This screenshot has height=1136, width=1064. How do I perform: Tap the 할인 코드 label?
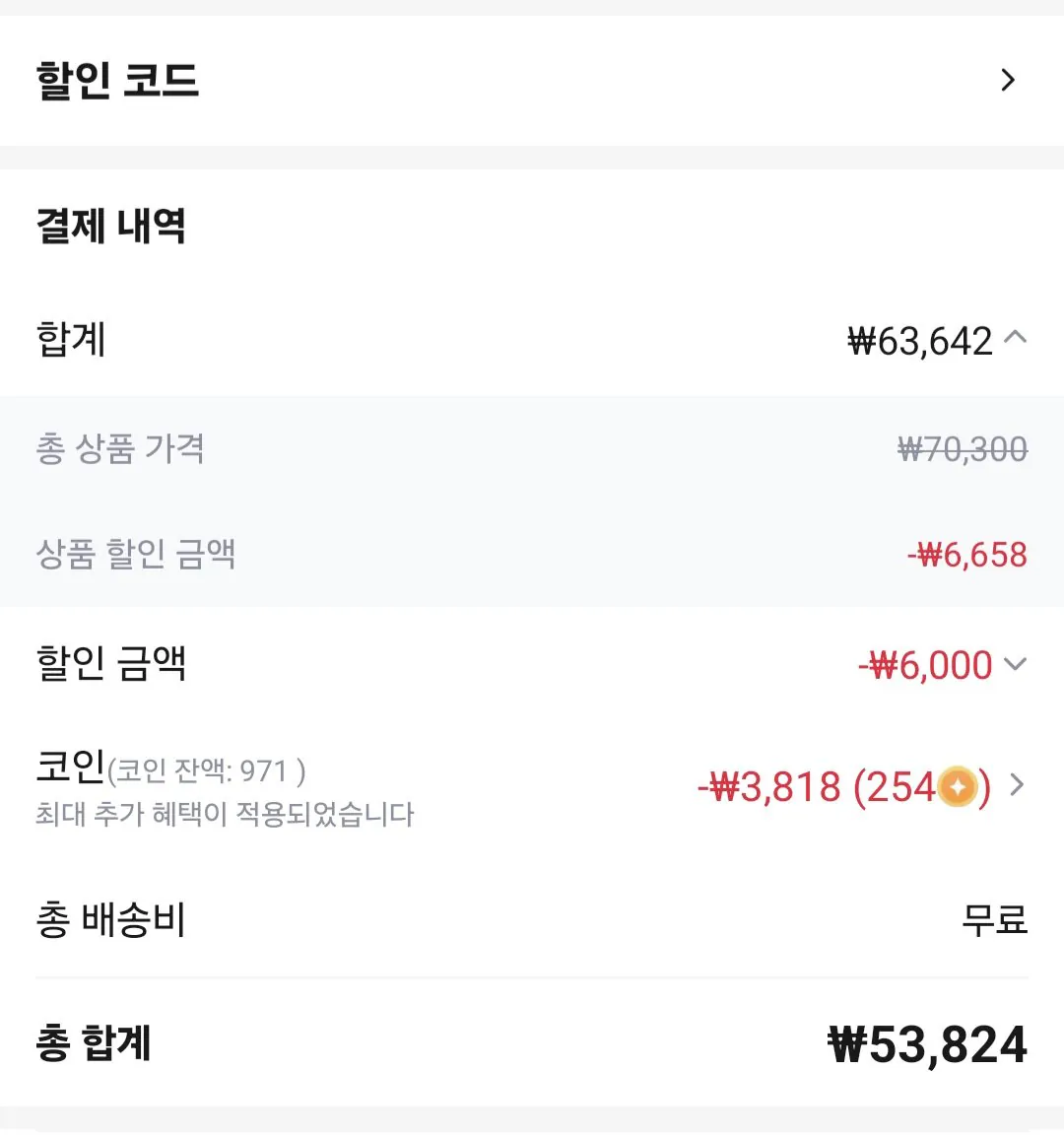click(x=117, y=80)
